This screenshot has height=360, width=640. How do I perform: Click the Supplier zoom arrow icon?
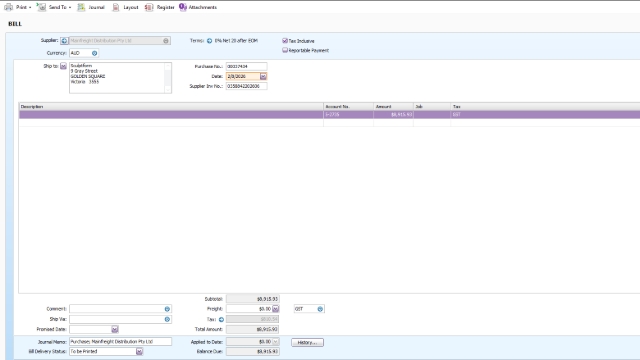click(64, 40)
